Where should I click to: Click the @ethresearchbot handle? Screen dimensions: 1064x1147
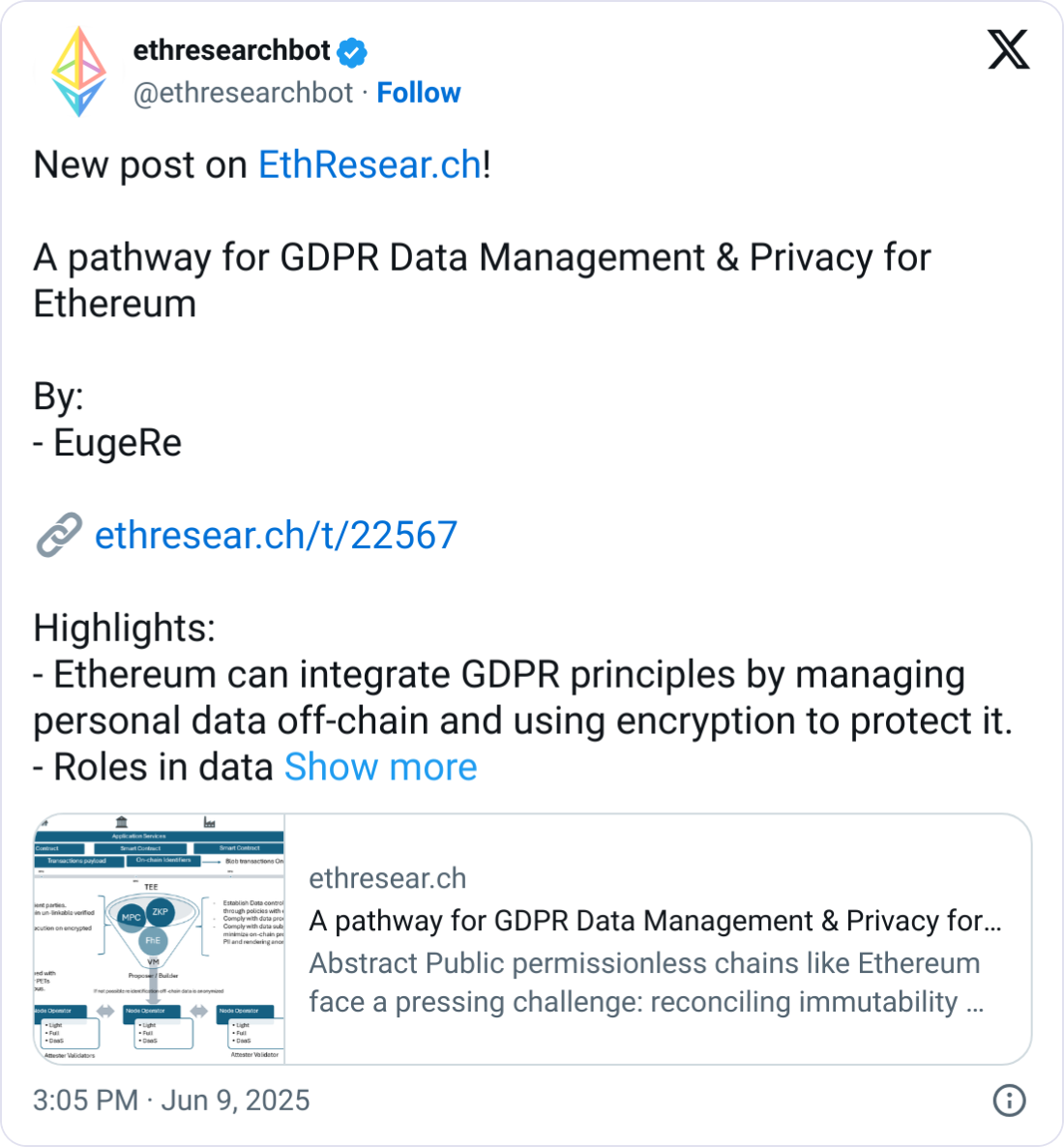point(243,93)
